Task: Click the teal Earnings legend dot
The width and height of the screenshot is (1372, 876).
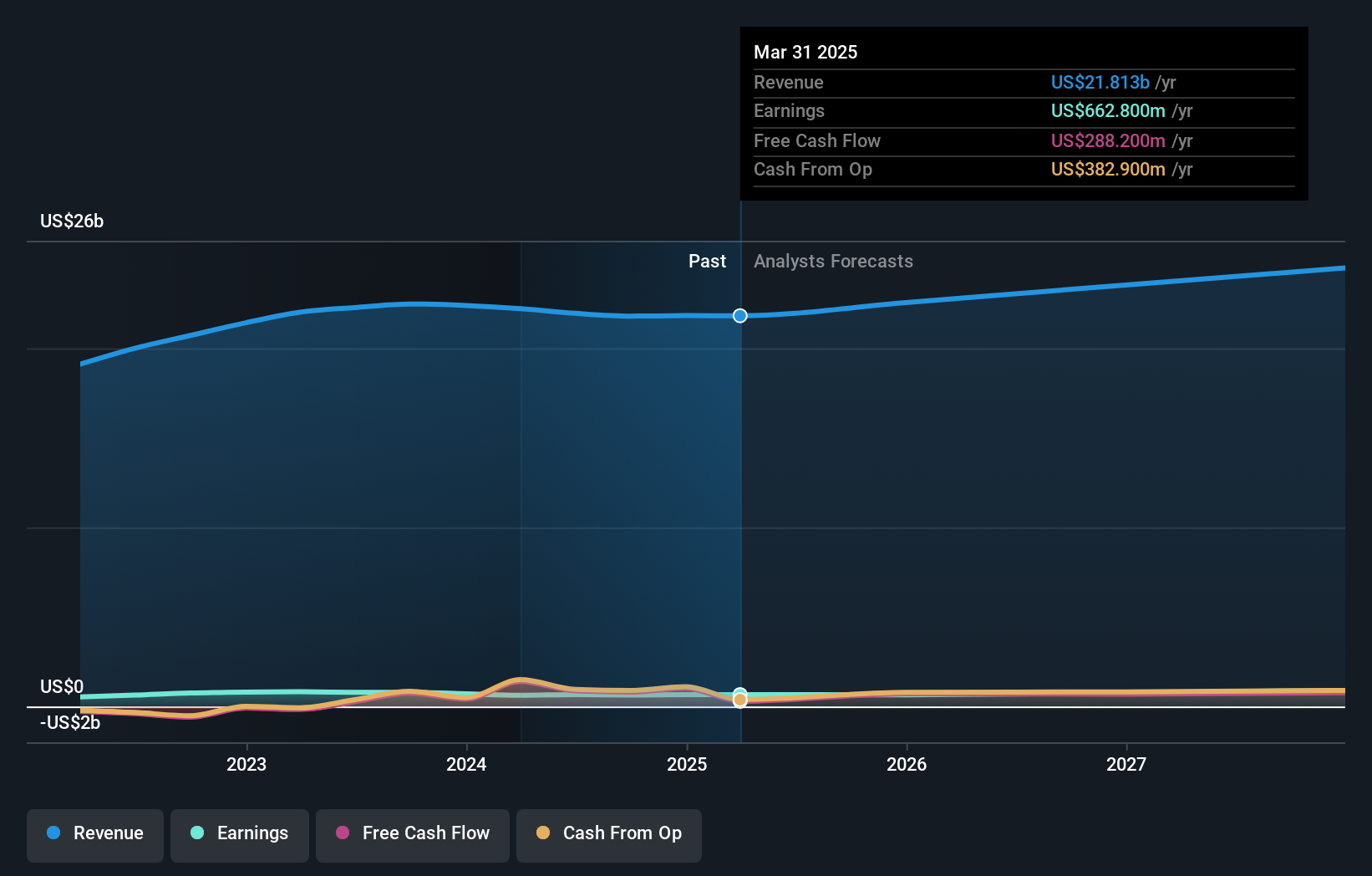Action: coord(197,833)
